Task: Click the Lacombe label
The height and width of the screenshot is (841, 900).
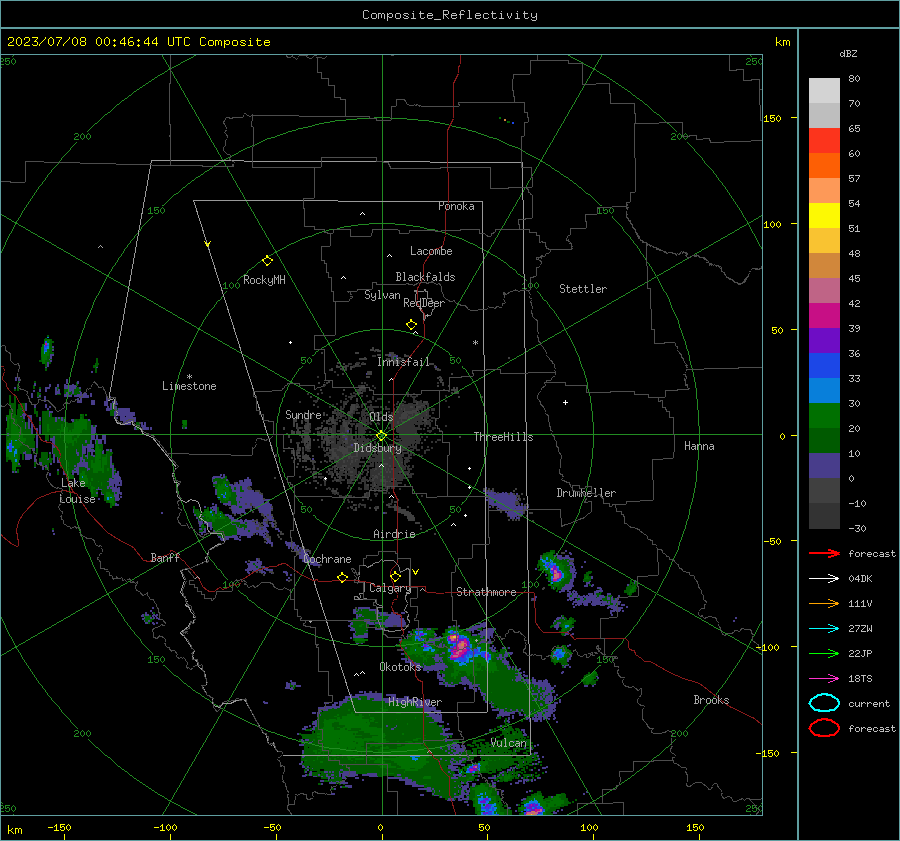Action: coord(431,251)
